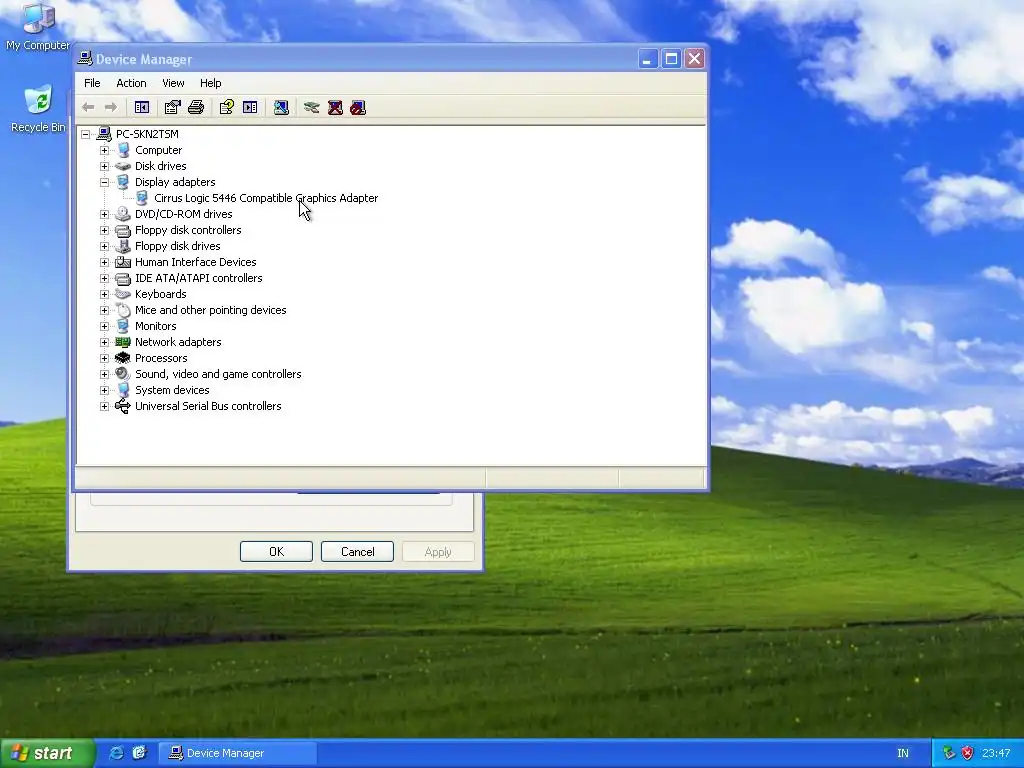Click the Update Driver toolbar icon
This screenshot has height=768, width=1024.
click(x=312, y=107)
